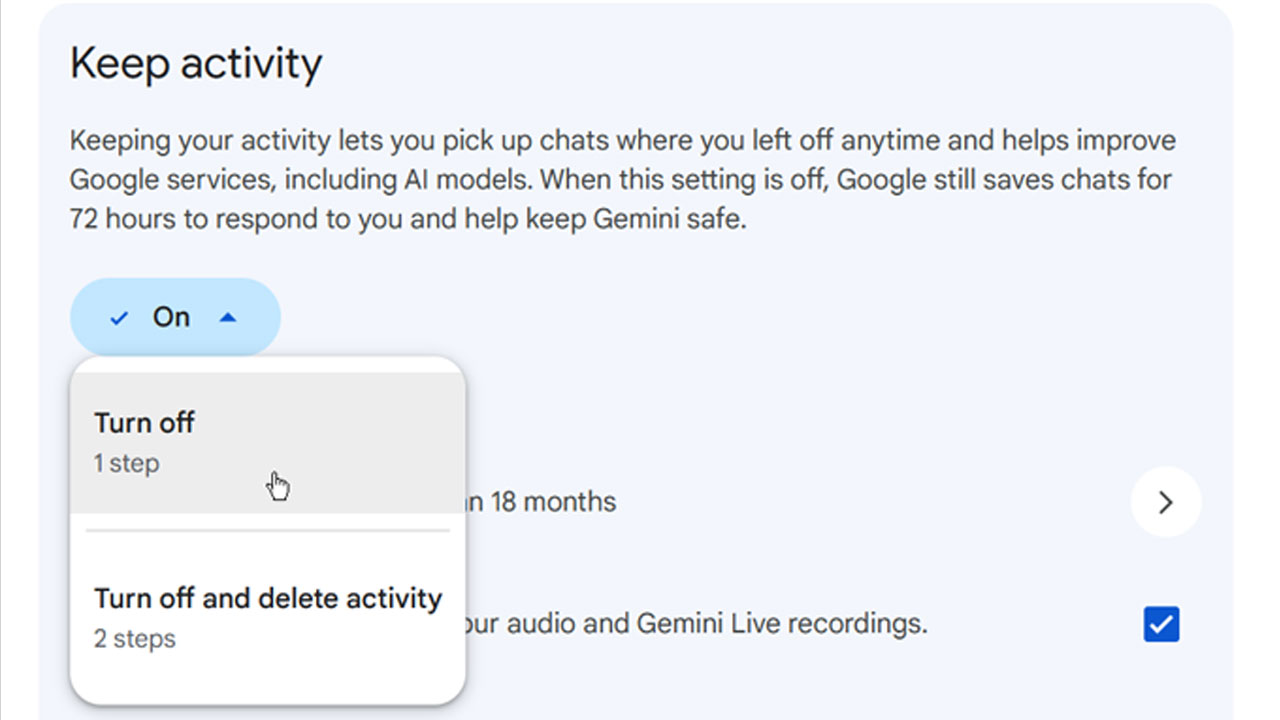
Task: Click the white checkmark inside blue checkbox
Action: click(x=1161, y=625)
